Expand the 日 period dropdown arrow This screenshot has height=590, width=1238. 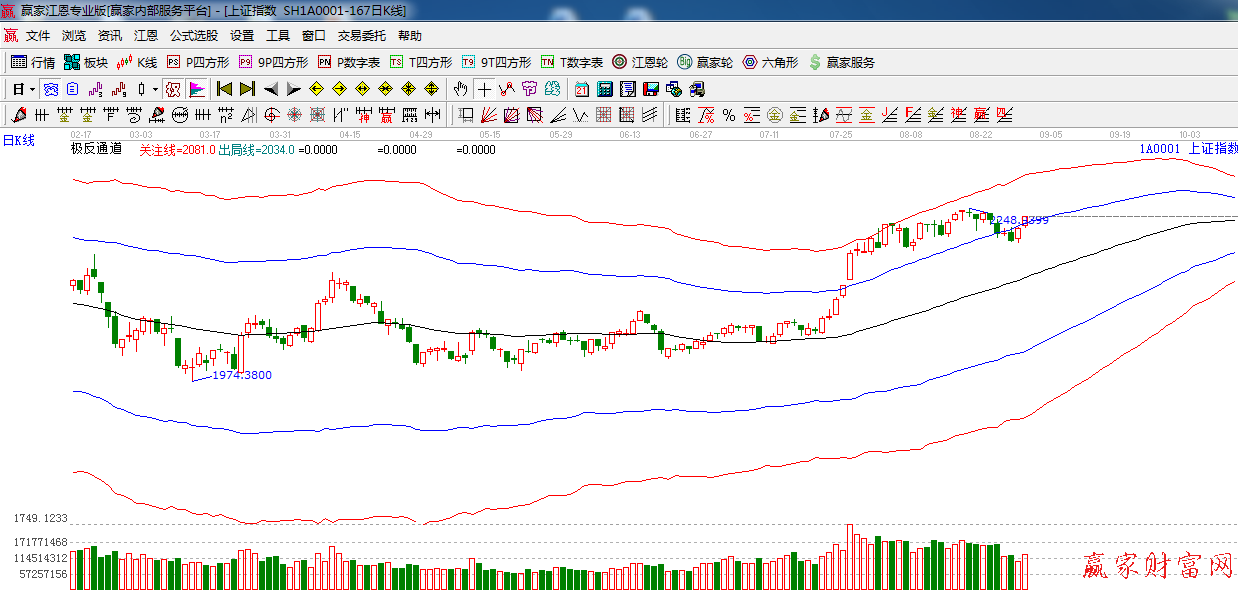[32, 89]
